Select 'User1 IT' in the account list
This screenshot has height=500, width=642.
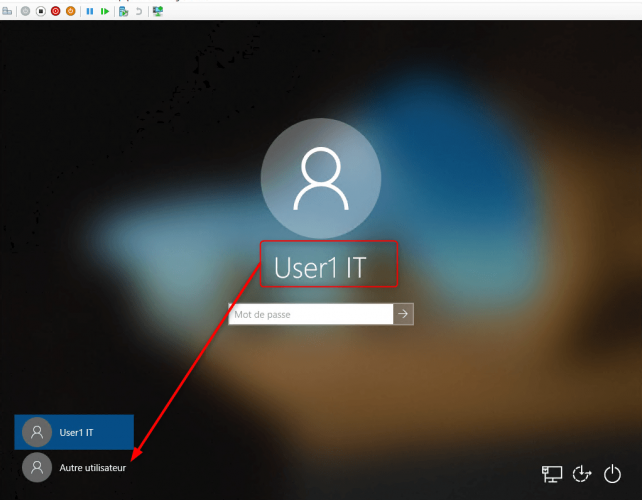[x=75, y=433]
